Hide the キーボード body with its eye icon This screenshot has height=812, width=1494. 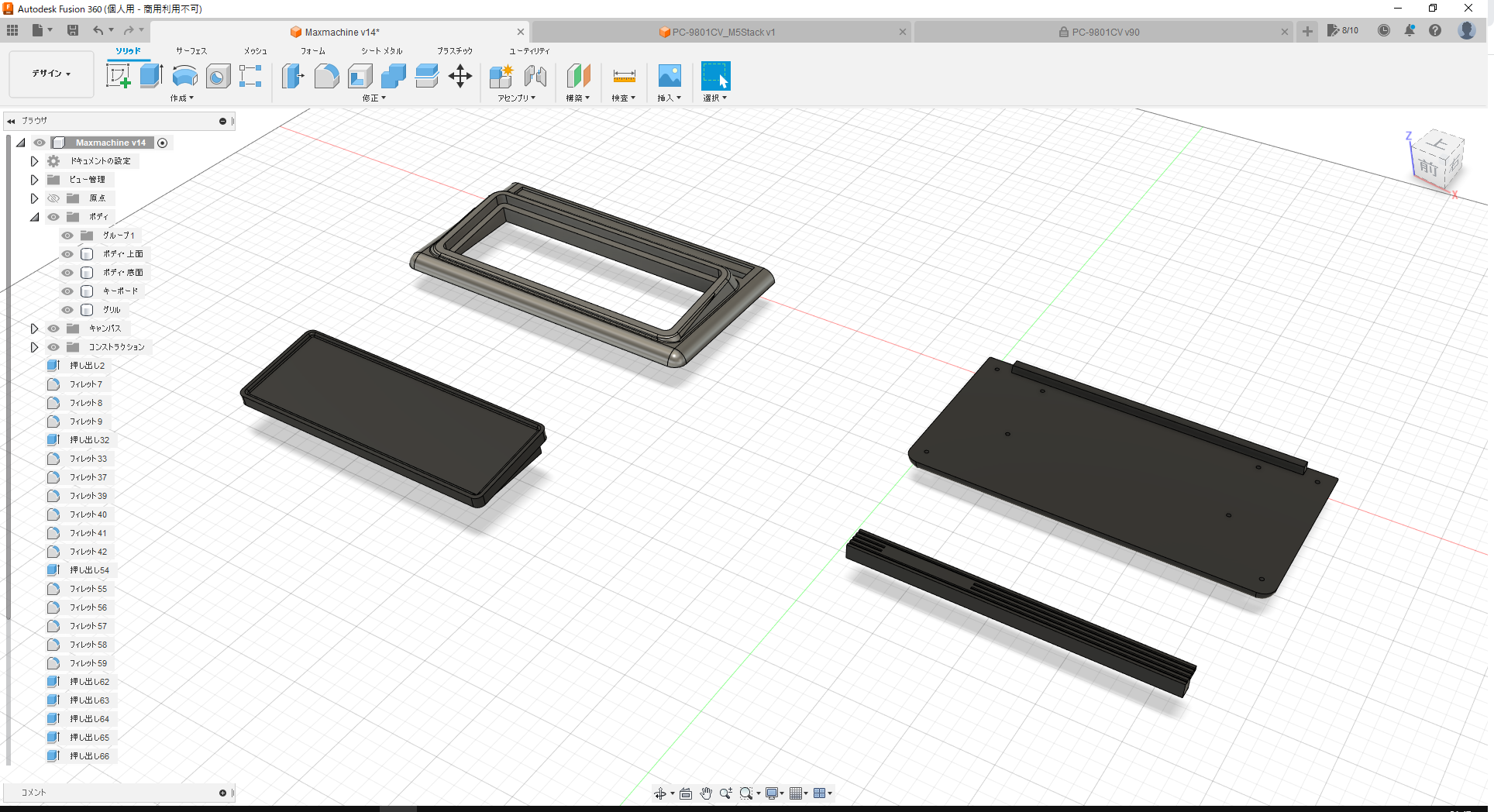click(67, 291)
